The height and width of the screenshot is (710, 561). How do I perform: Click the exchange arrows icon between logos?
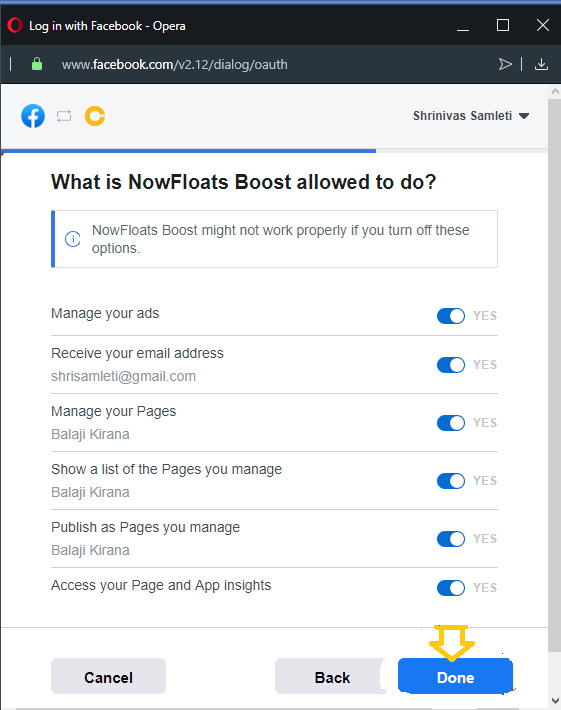[x=64, y=116]
